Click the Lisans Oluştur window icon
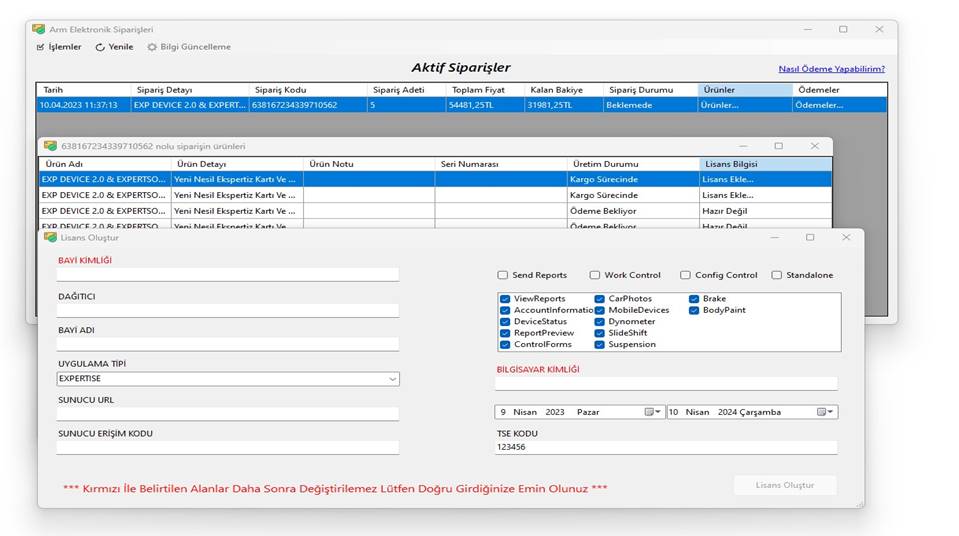The width and height of the screenshot is (959, 536). click(x=50, y=237)
